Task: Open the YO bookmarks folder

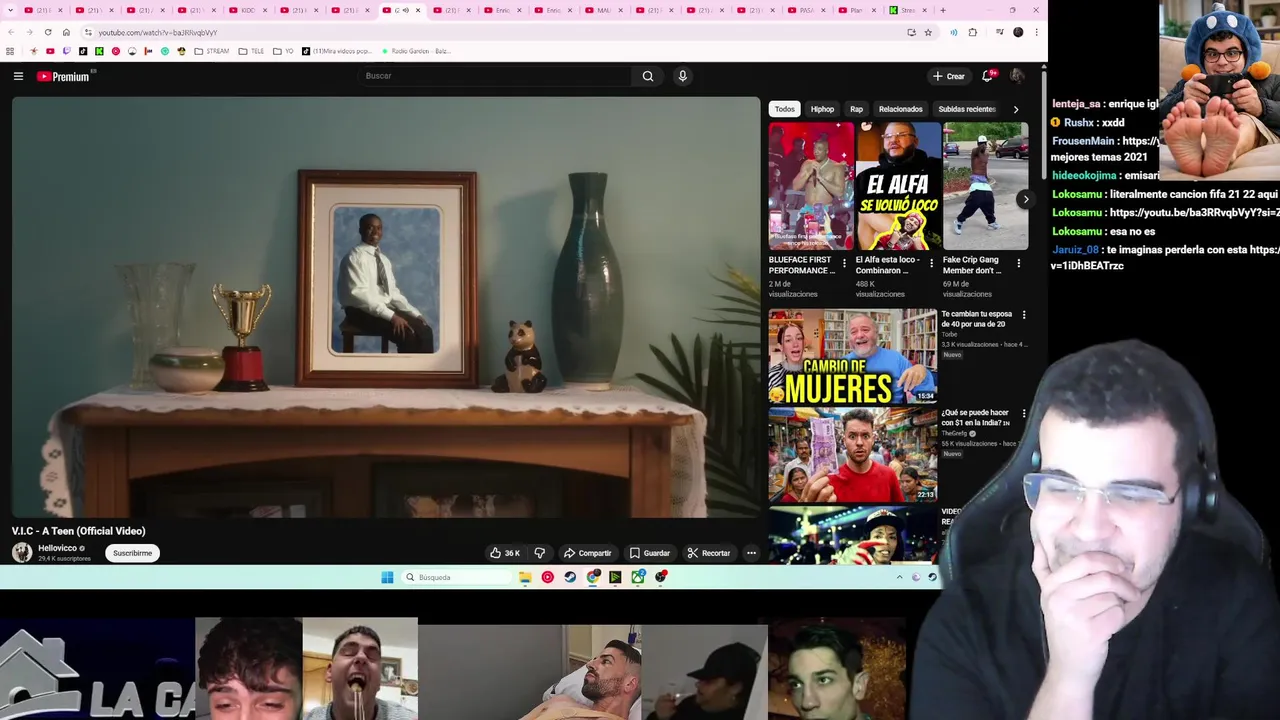Action: [283, 51]
